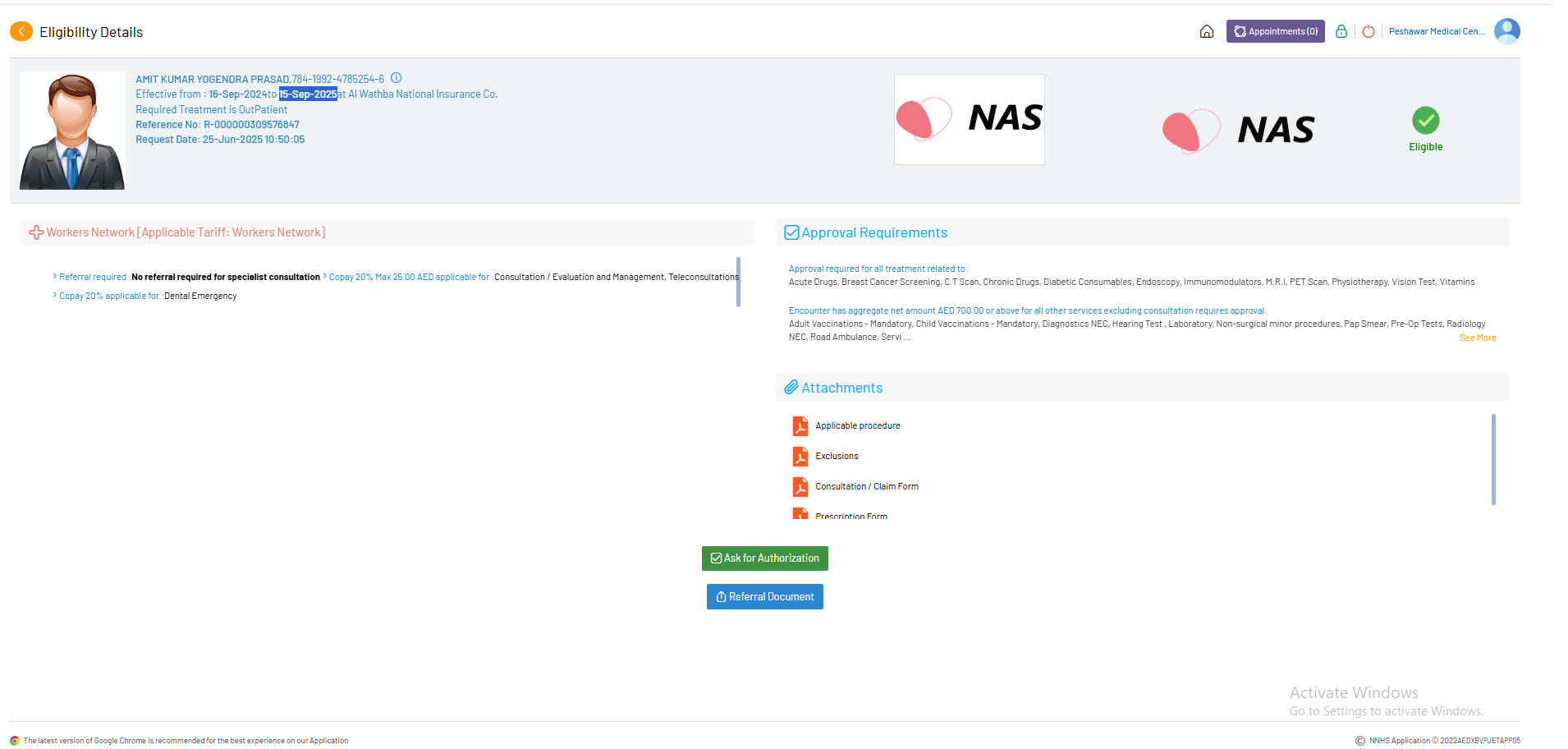
Task: Open the green lock icon
Action: click(1341, 31)
